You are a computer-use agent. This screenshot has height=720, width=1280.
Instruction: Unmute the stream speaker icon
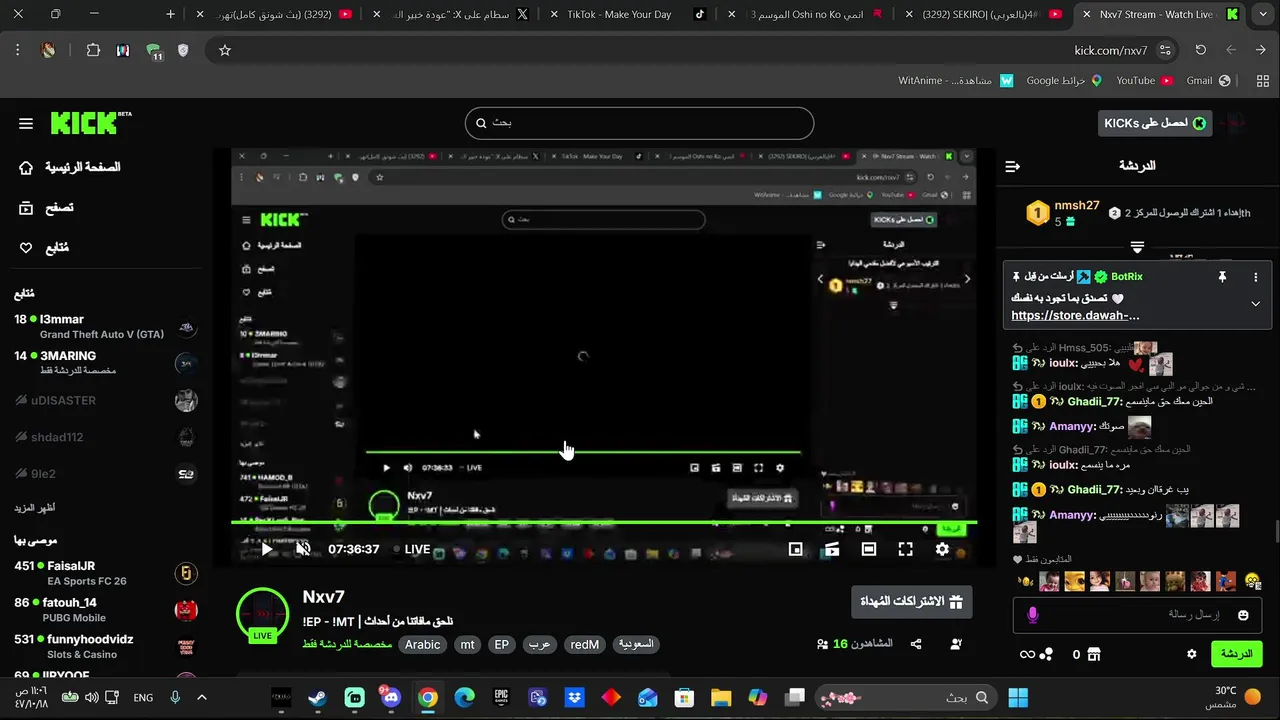click(x=303, y=549)
